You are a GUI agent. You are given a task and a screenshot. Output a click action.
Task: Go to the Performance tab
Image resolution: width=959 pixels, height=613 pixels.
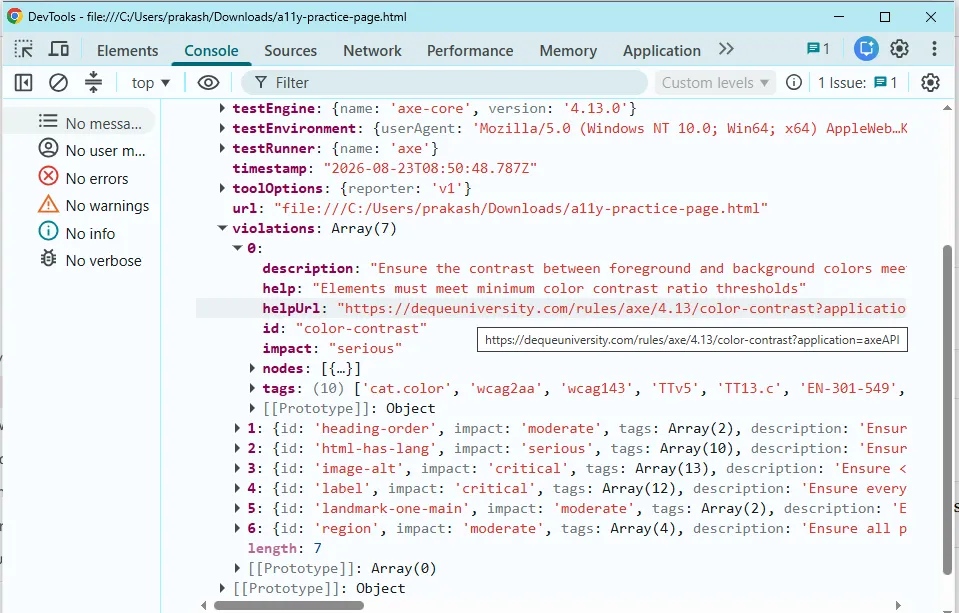point(470,51)
